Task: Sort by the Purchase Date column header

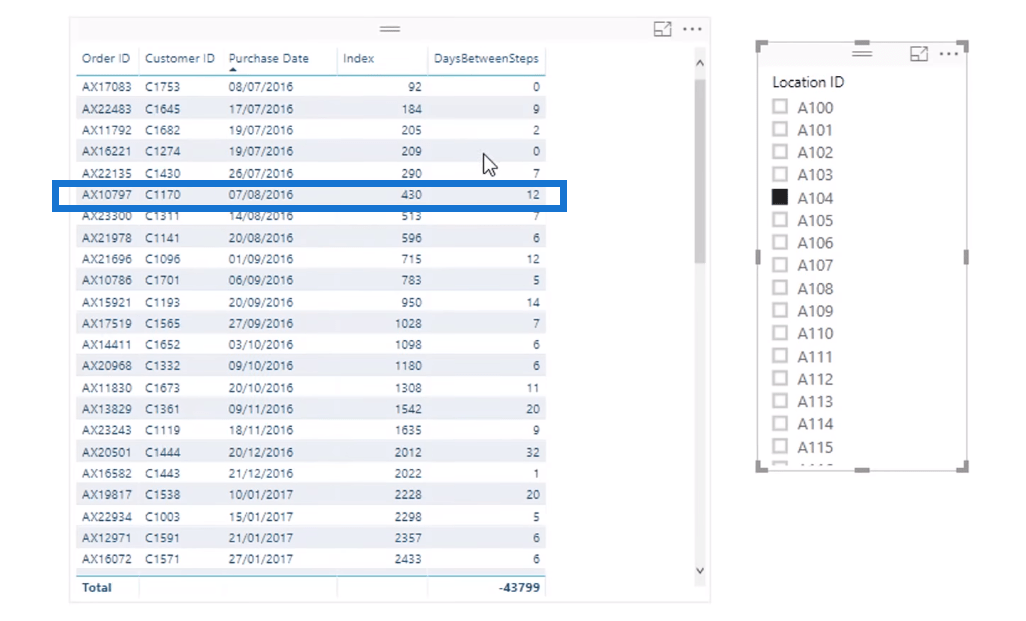Action: click(268, 58)
